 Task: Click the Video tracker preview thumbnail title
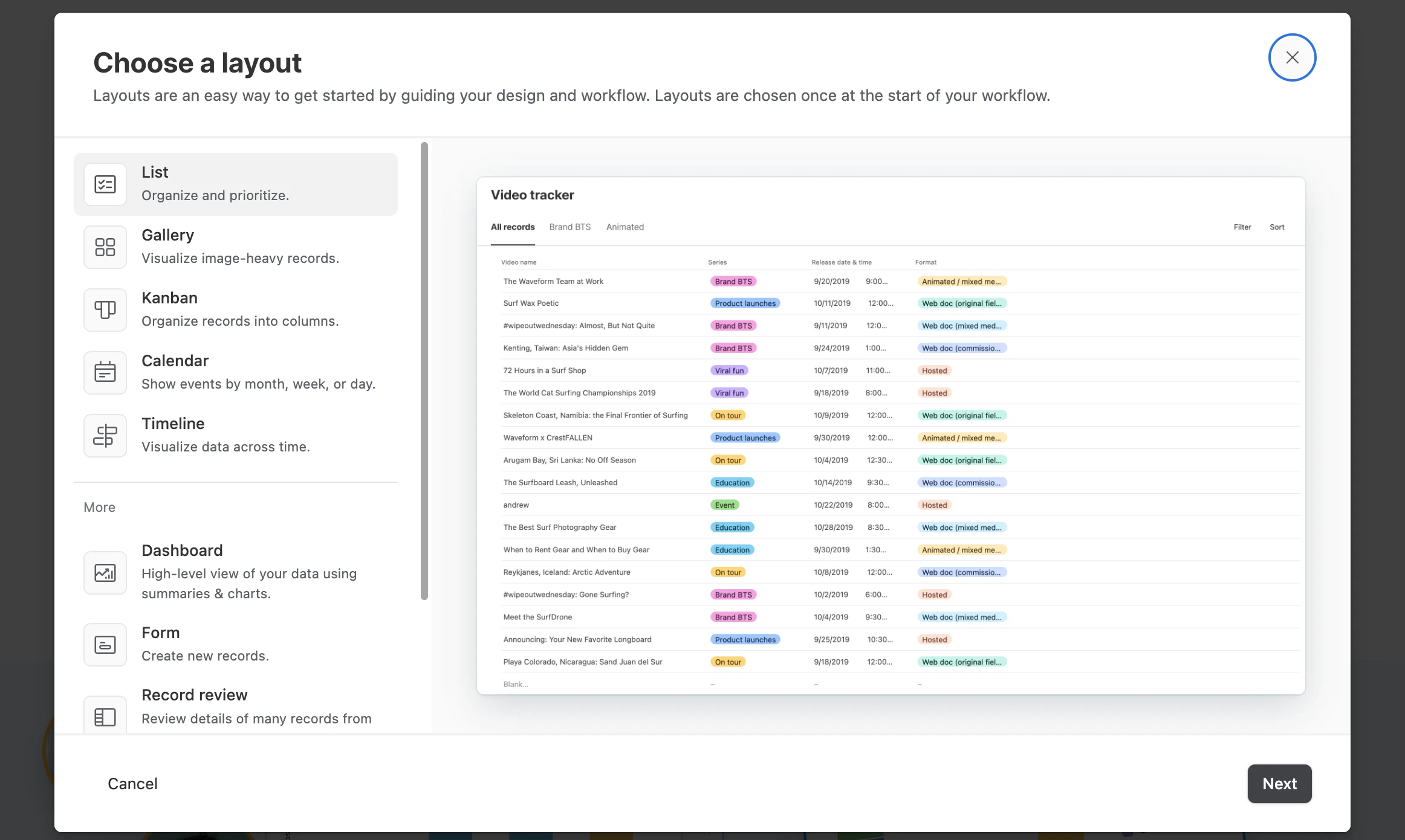click(532, 195)
